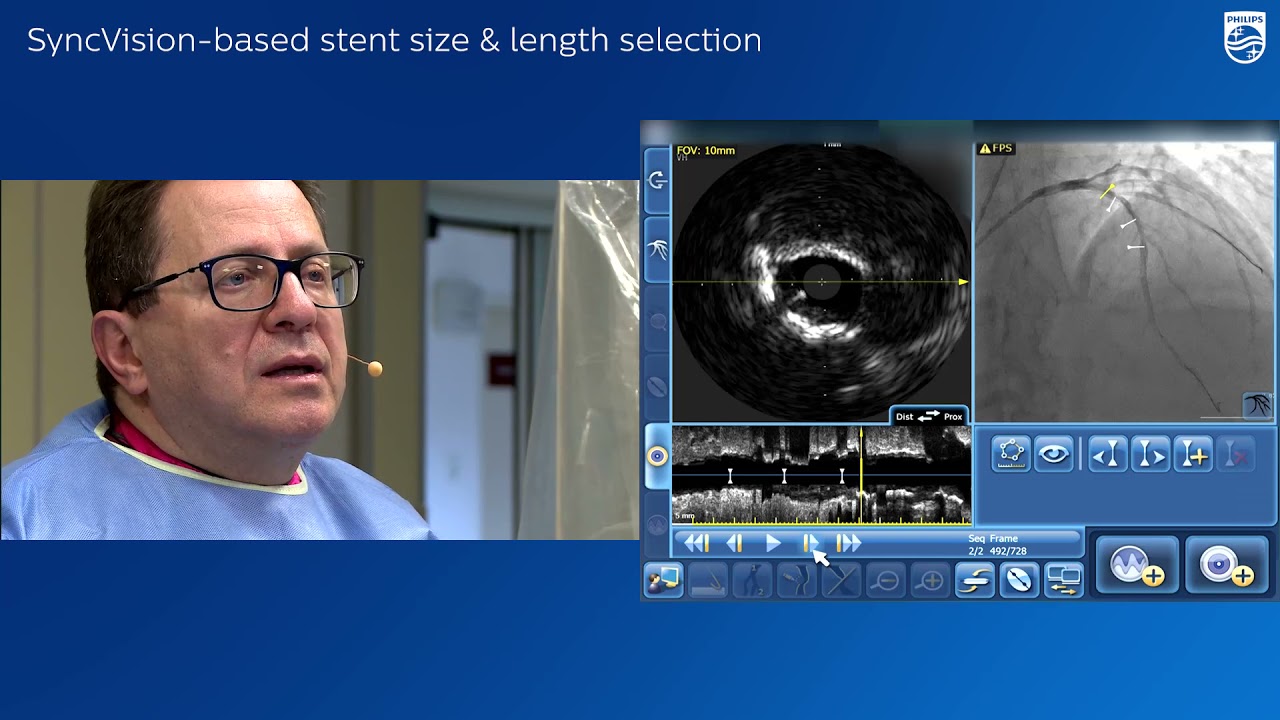Play the IVUS pullback sequence

(x=772, y=543)
